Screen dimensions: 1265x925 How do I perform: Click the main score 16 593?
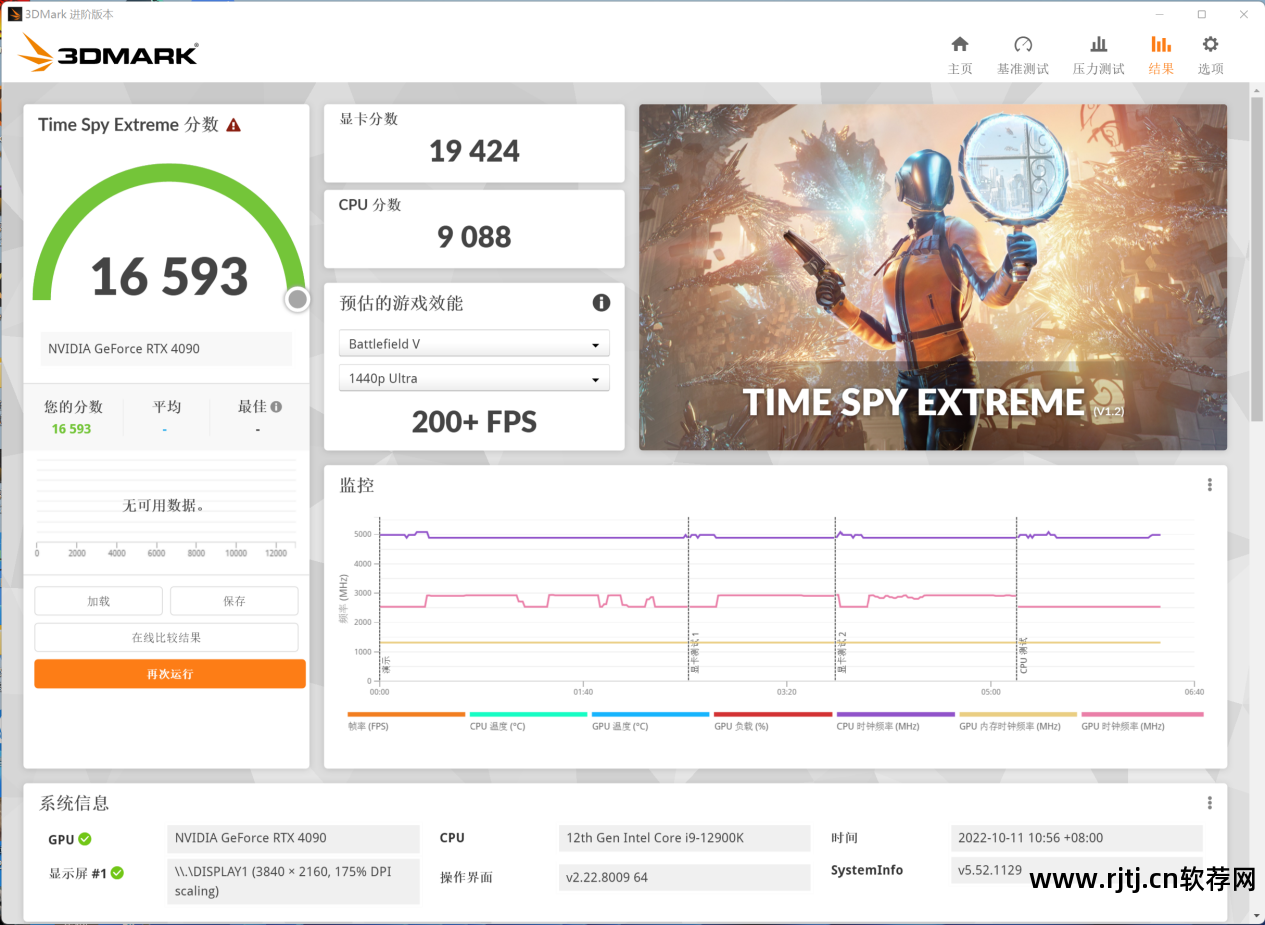[x=169, y=277]
